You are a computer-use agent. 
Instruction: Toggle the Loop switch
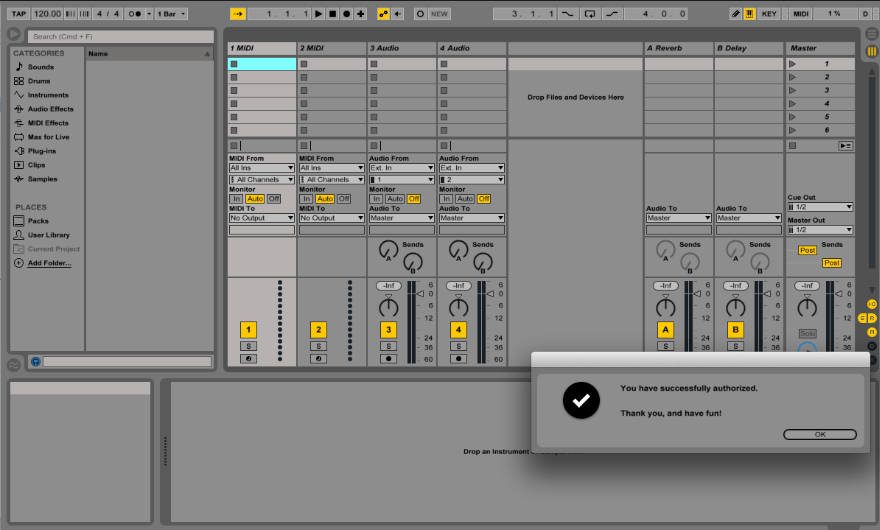(x=590, y=13)
